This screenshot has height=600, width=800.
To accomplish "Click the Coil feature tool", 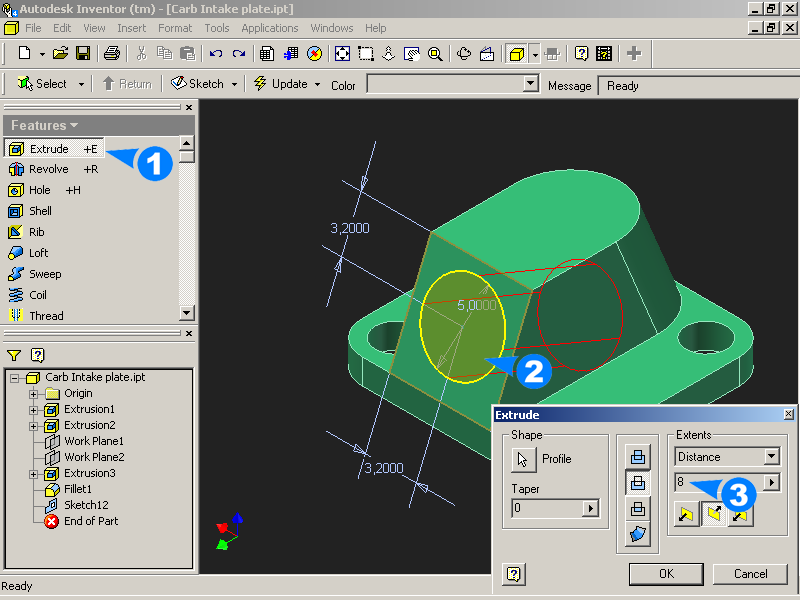I will click(38, 295).
